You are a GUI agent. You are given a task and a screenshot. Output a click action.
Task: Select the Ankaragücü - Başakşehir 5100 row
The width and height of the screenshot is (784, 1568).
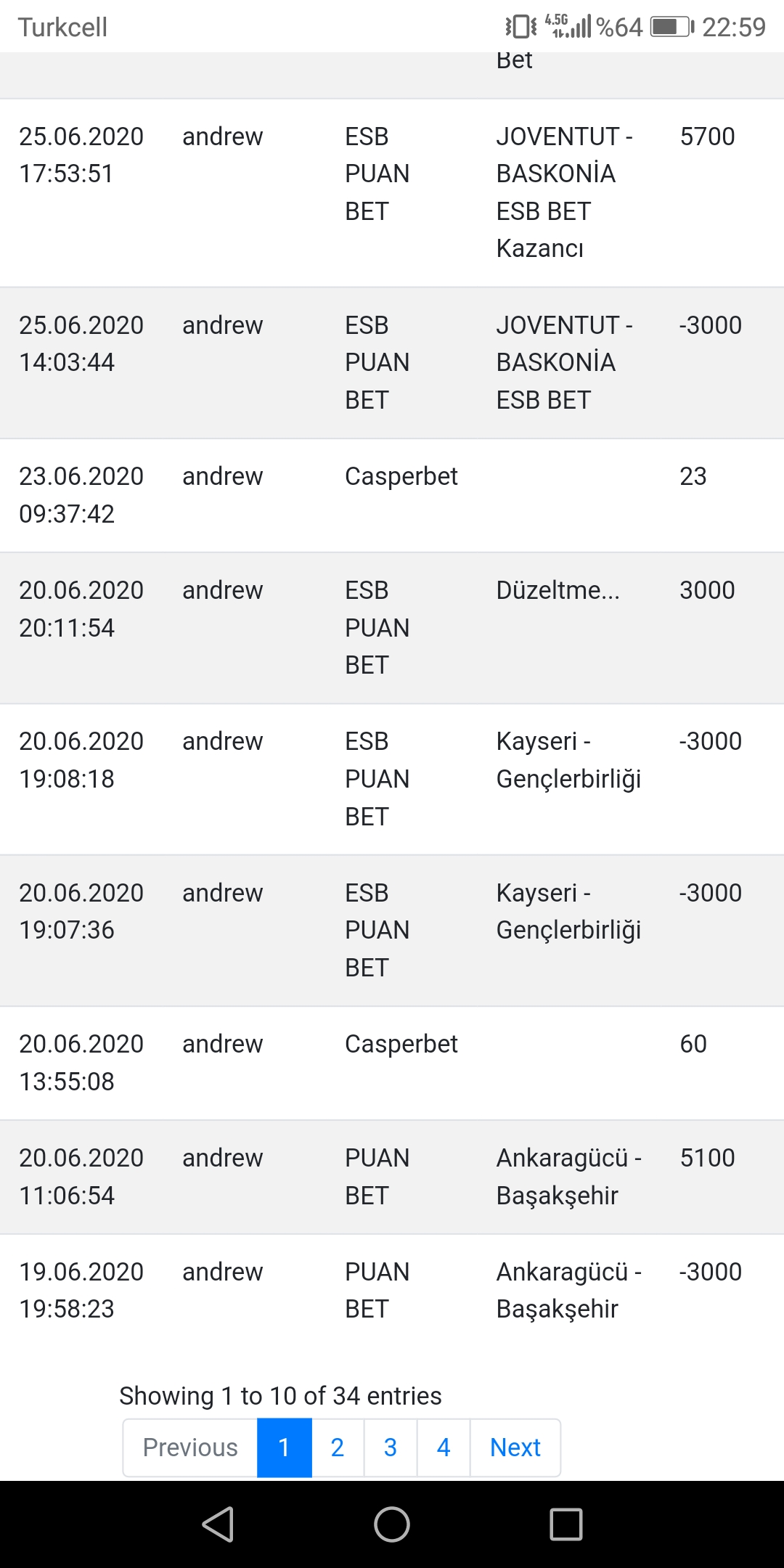[392, 1177]
